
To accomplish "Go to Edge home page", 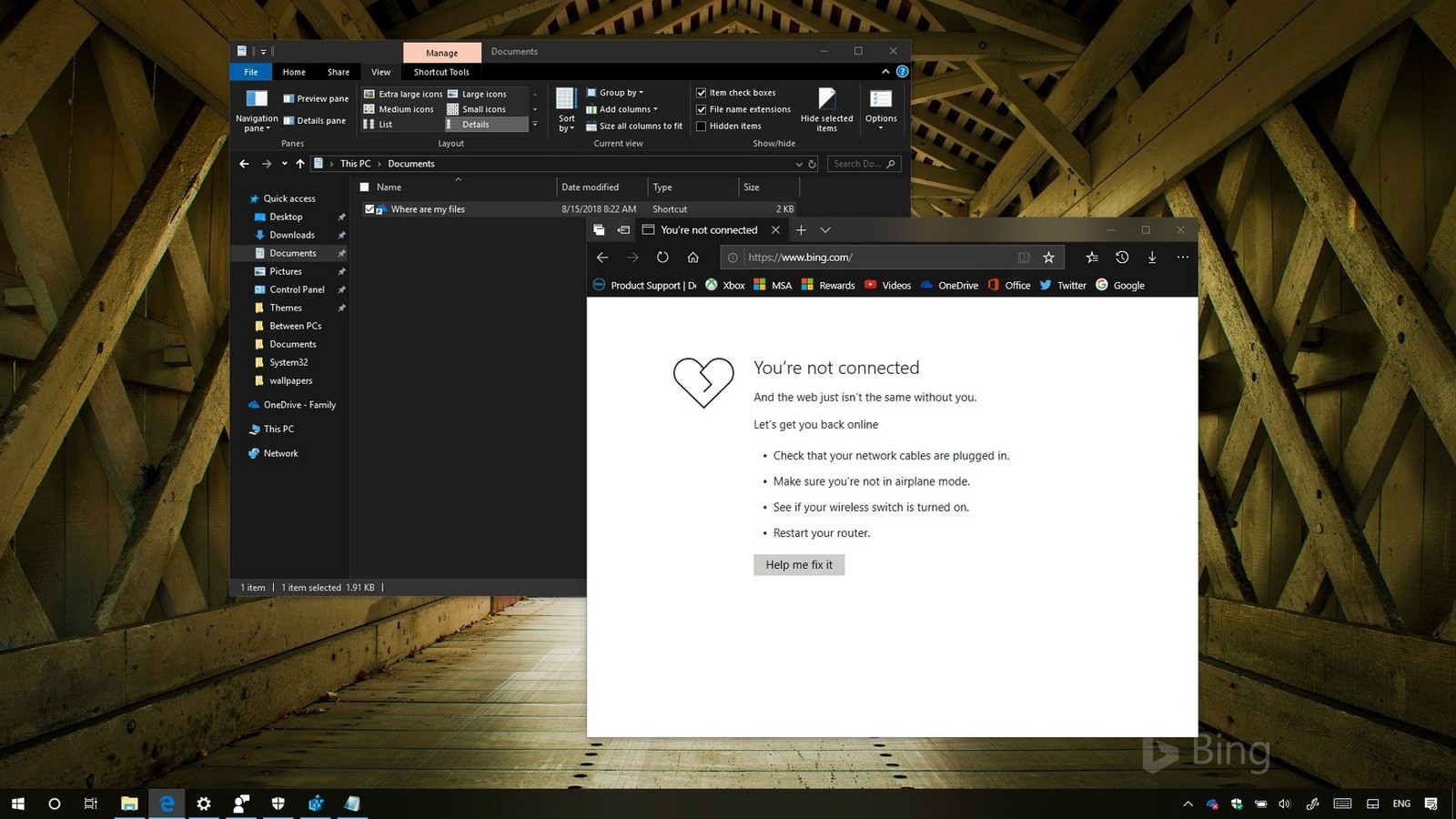I will pyautogui.click(x=693, y=258).
